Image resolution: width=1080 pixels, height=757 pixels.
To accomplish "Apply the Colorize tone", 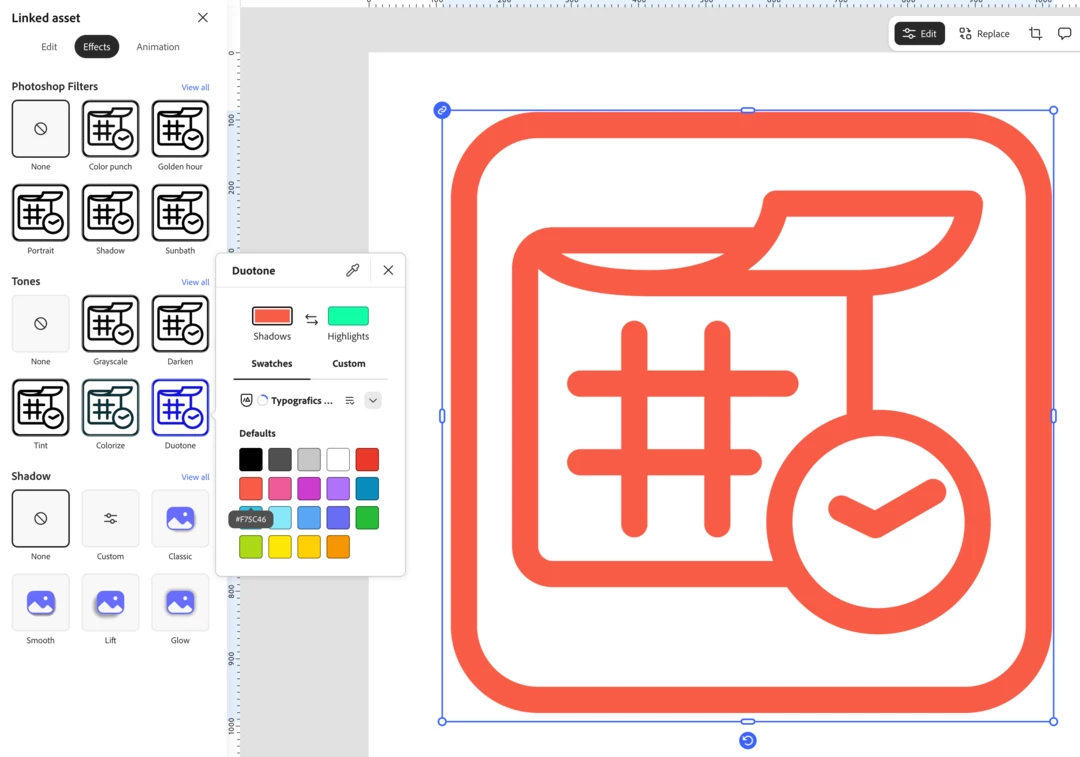I will [x=110, y=408].
